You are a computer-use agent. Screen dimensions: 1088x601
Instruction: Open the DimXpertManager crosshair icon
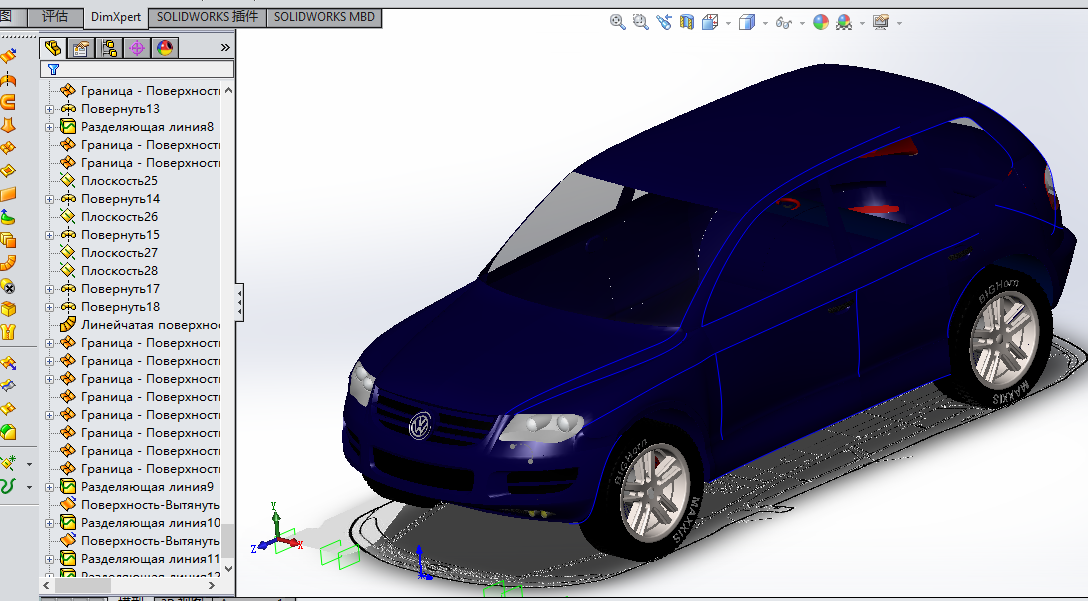tap(137, 48)
